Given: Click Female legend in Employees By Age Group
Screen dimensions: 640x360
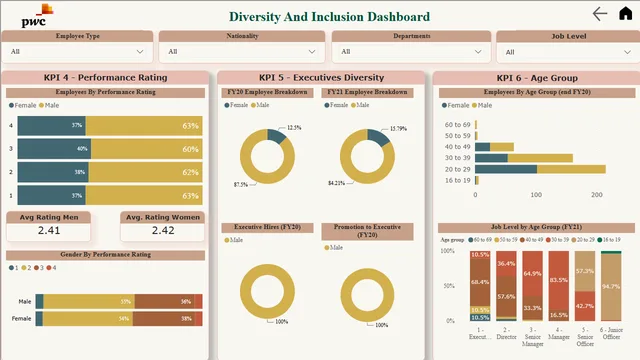Looking at the screenshot, I should (456, 105).
